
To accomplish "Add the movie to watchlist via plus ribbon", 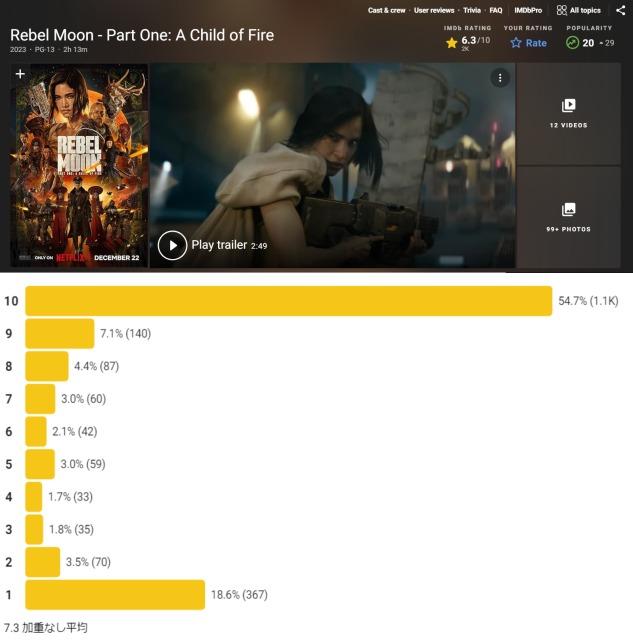I will (x=20, y=74).
